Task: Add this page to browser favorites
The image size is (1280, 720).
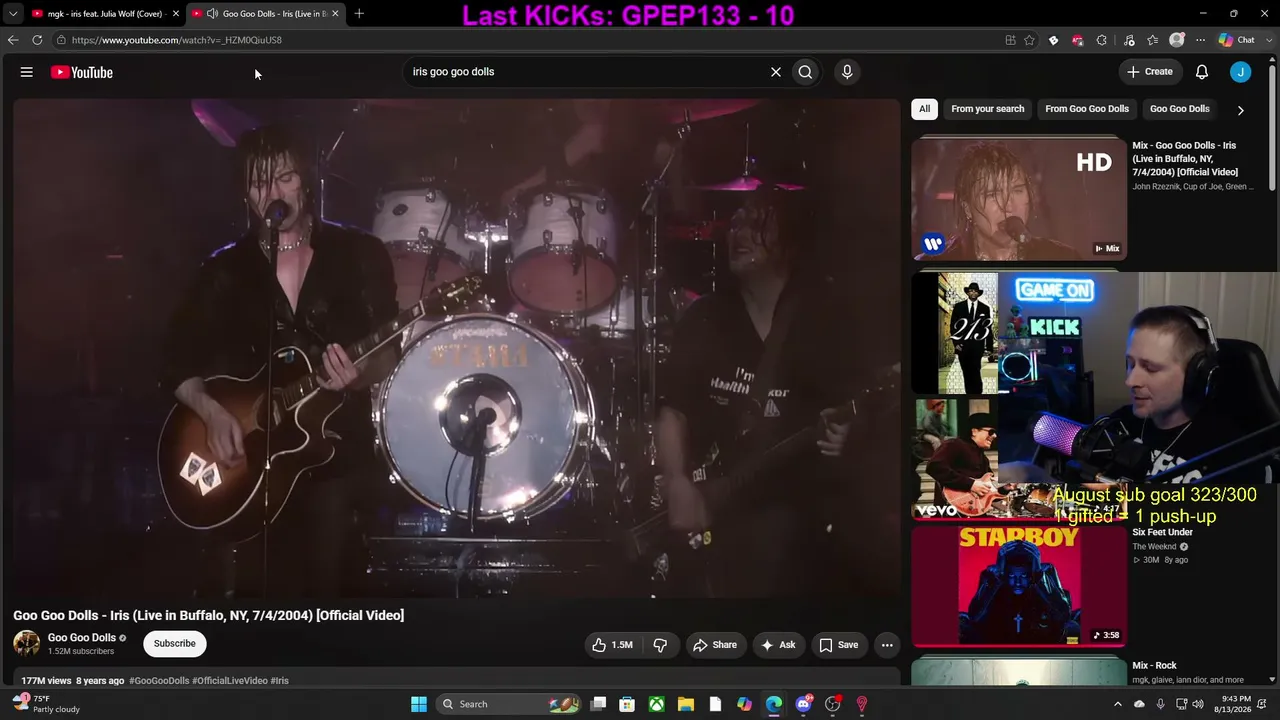Action: pyautogui.click(x=1029, y=40)
